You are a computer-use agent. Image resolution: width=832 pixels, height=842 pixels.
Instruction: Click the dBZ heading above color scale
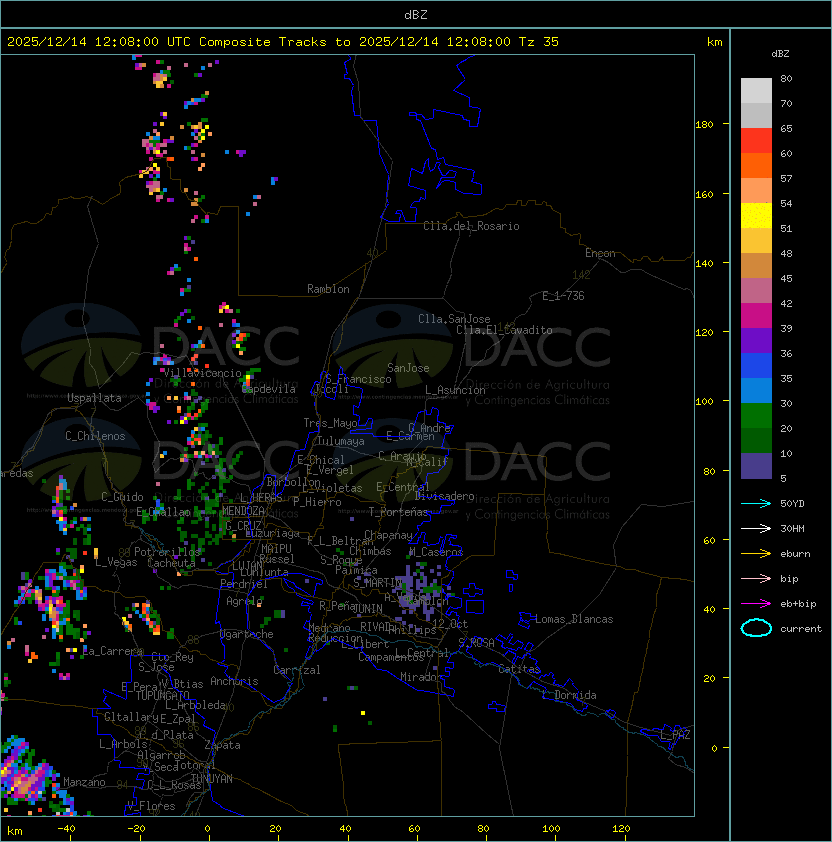[x=780, y=54]
